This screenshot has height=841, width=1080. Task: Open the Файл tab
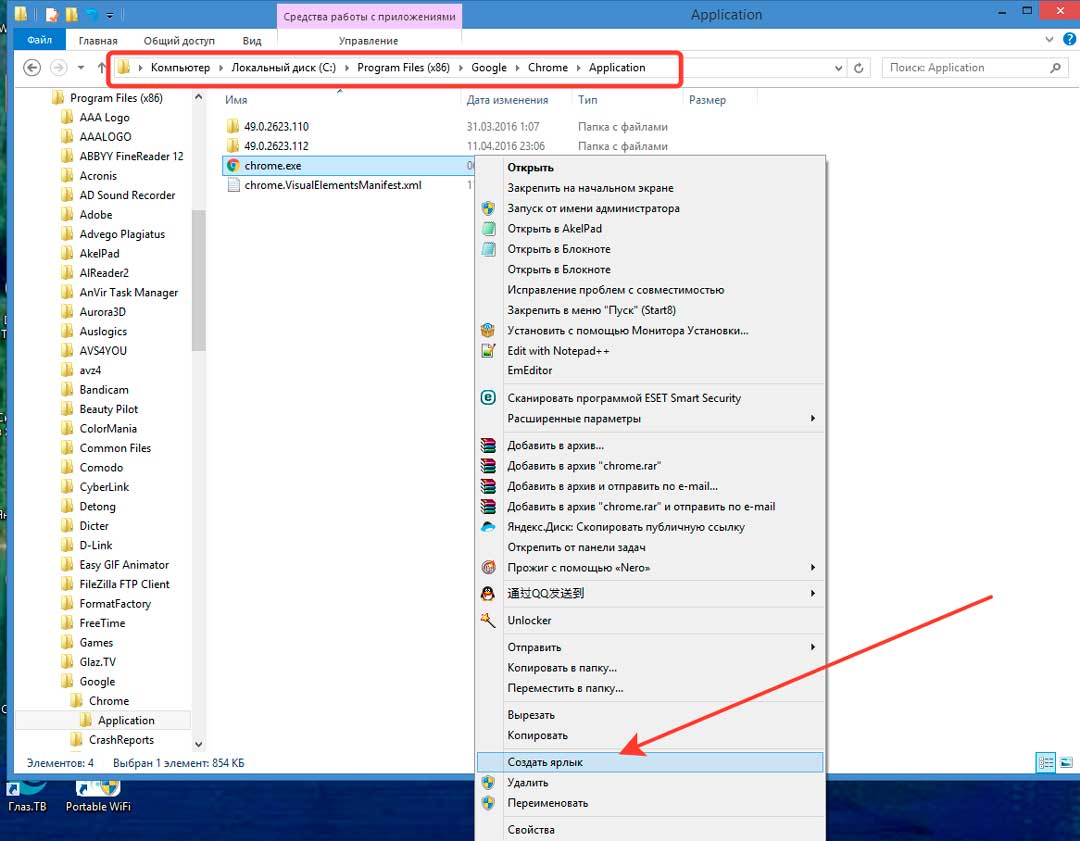[x=39, y=40]
